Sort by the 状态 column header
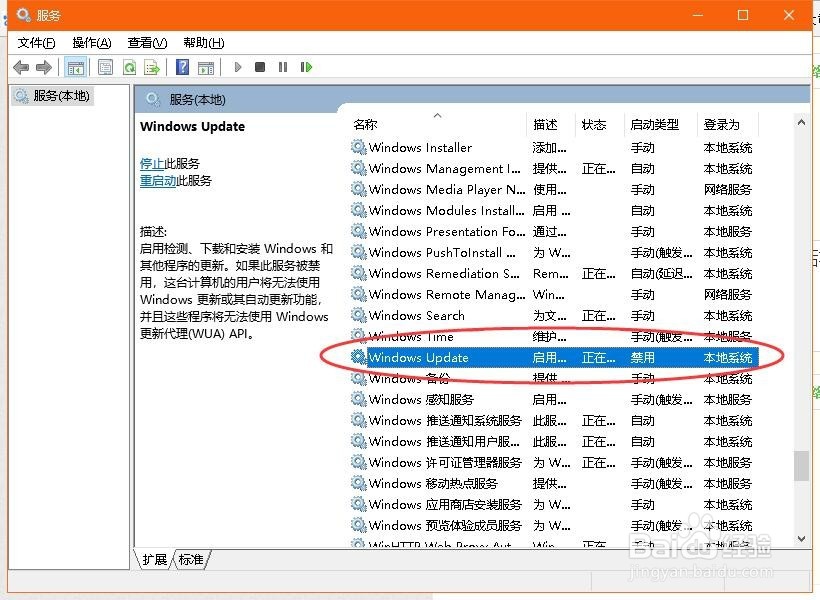This screenshot has width=820, height=600. [x=600, y=124]
